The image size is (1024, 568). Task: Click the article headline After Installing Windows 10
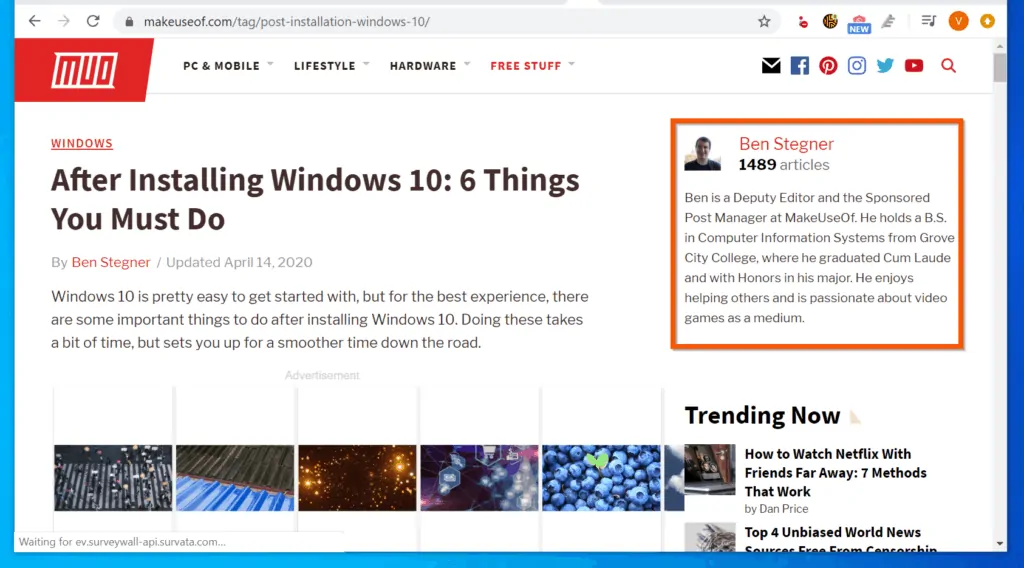(x=315, y=199)
